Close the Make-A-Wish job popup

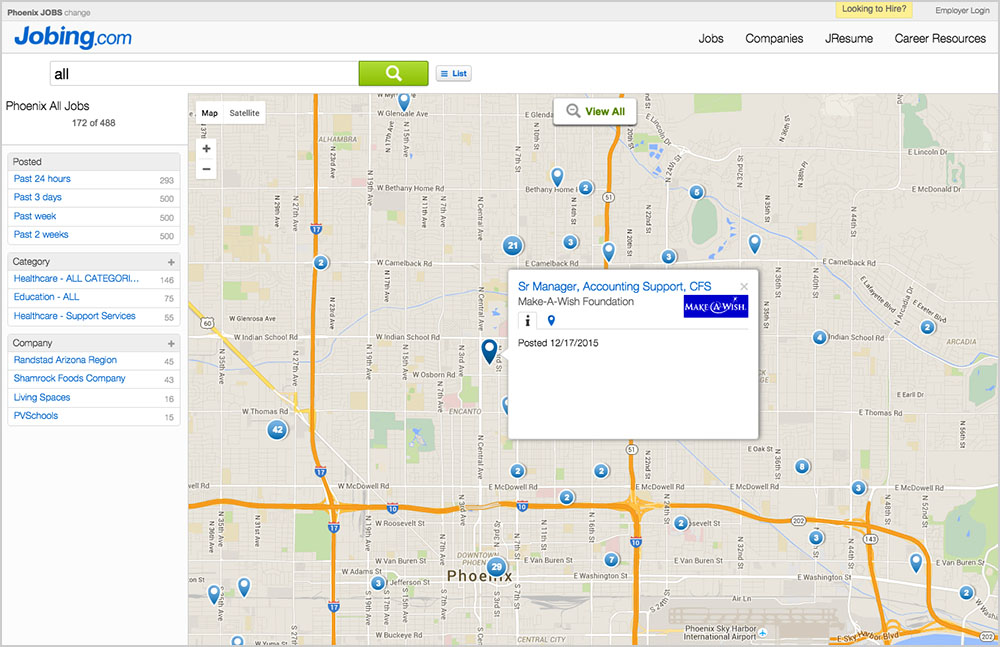tap(744, 286)
